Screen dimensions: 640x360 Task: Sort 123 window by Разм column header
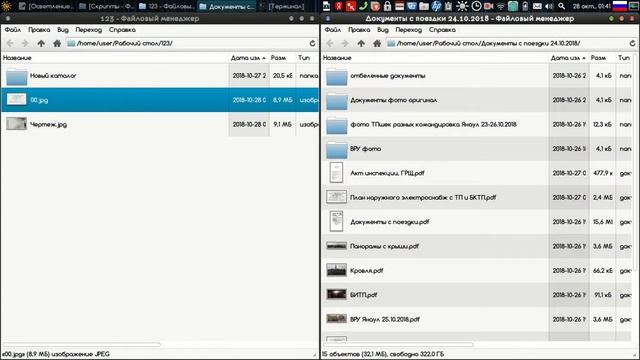tap(282, 58)
